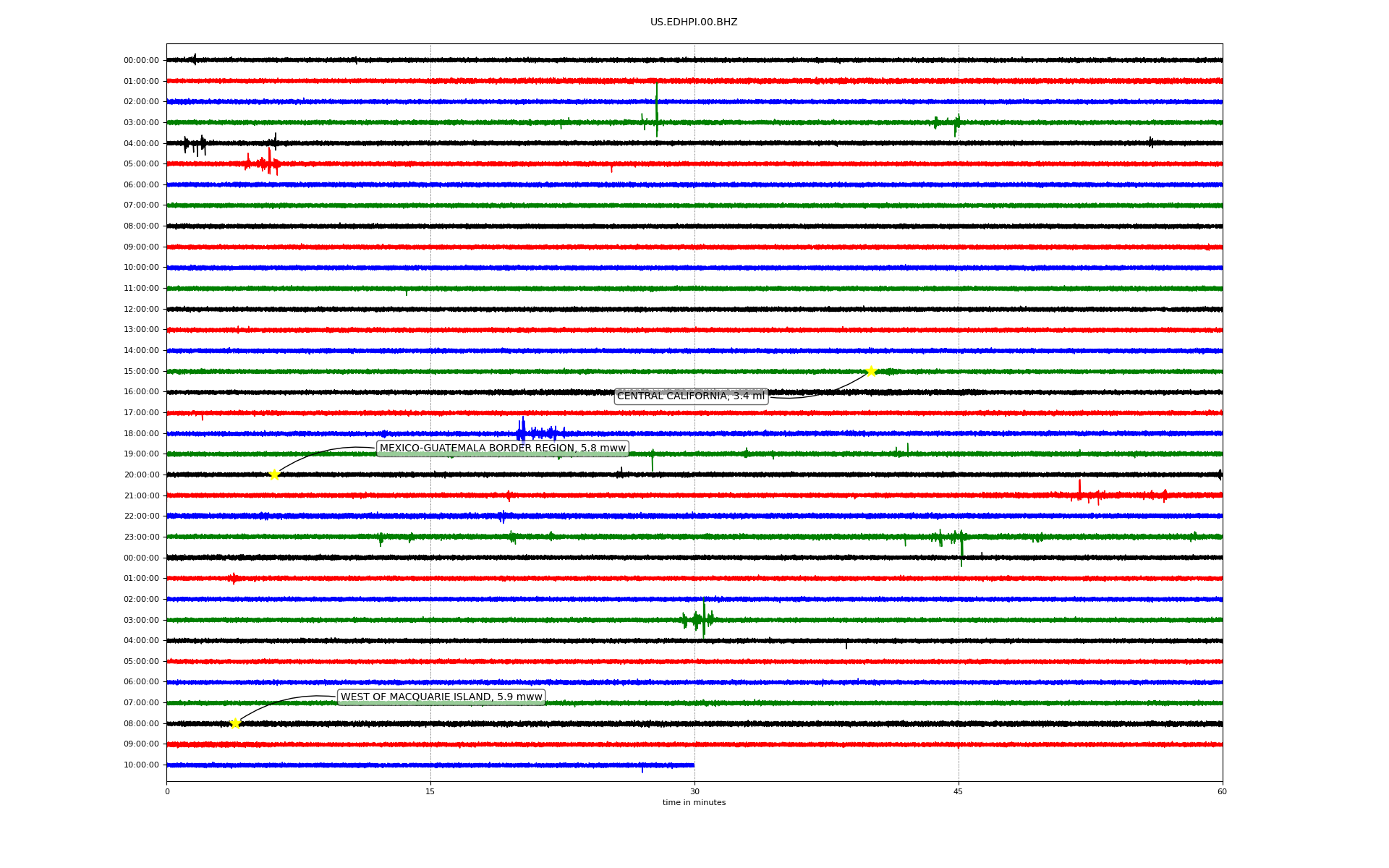Click the CENTRAL CALIFORNIA, 3.4 ml label
The height and width of the screenshot is (868, 1389).
(x=690, y=396)
